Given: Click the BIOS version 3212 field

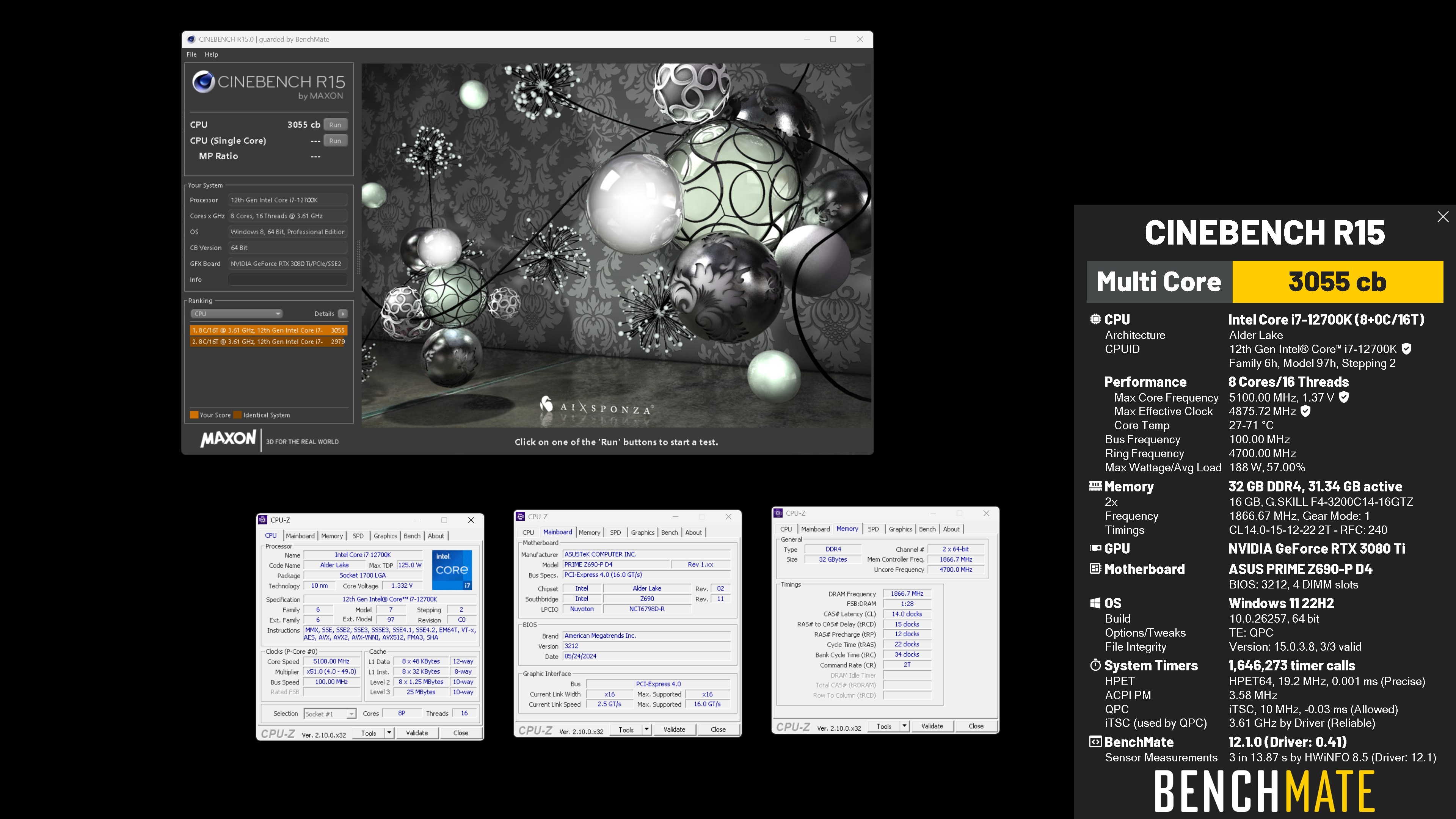Looking at the screenshot, I should (x=646, y=646).
